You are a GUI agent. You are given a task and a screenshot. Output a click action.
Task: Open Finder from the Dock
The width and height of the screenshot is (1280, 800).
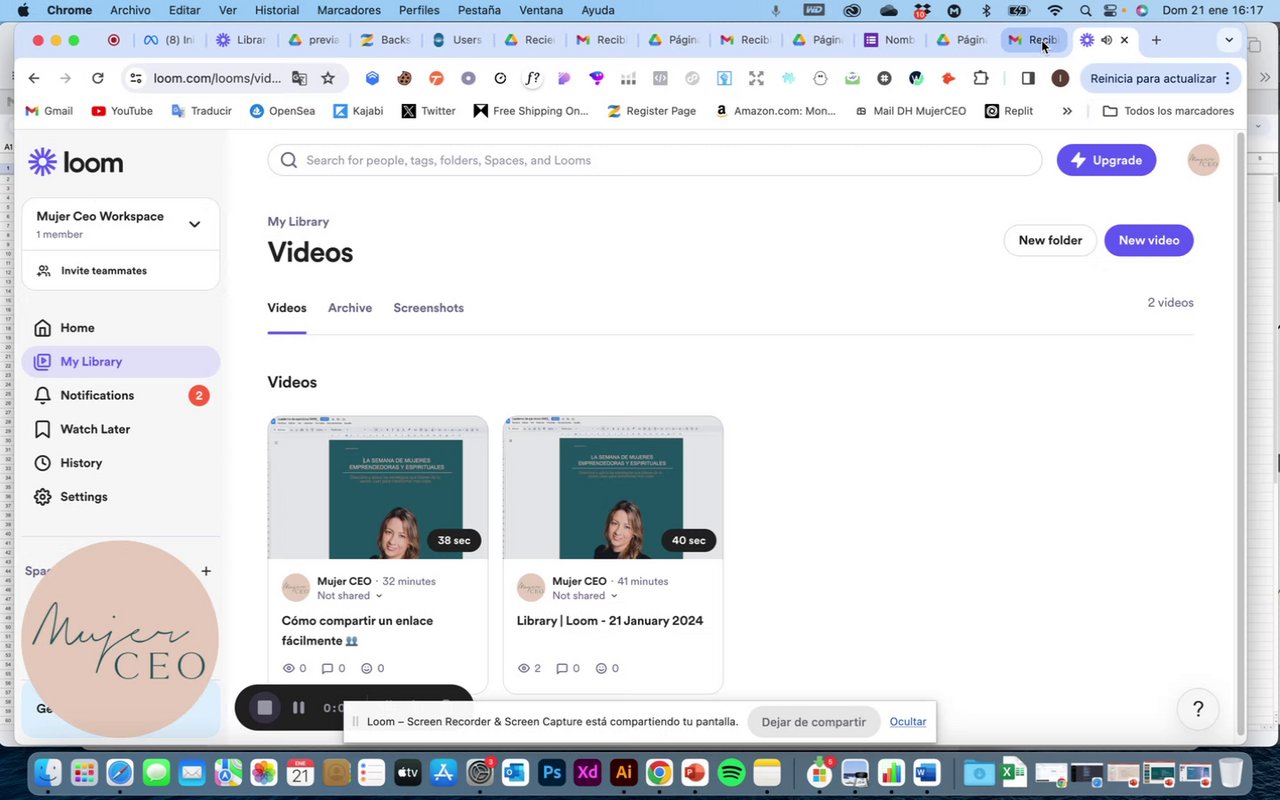(47, 773)
